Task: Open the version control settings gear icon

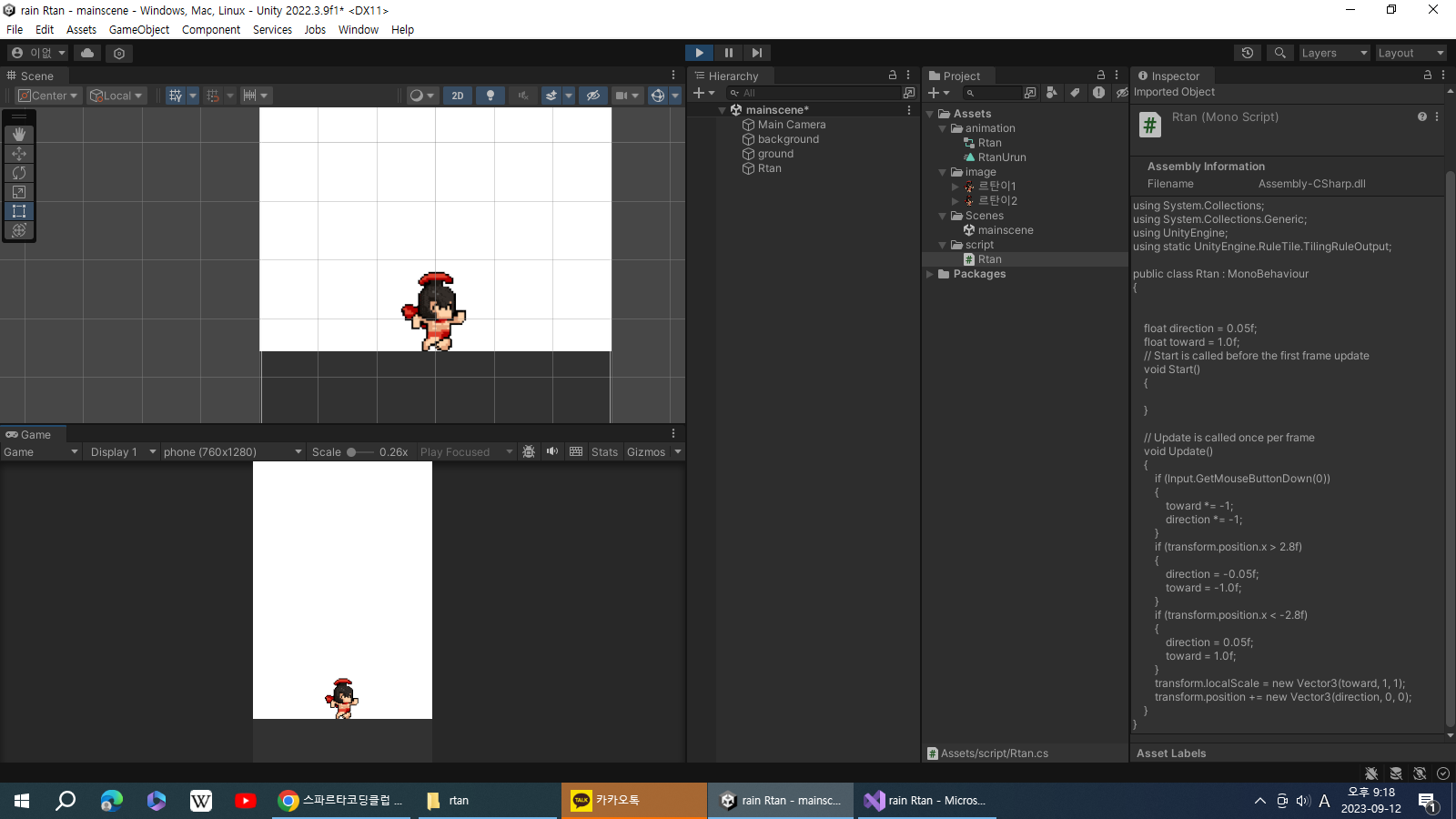Action: (x=119, y=53)
